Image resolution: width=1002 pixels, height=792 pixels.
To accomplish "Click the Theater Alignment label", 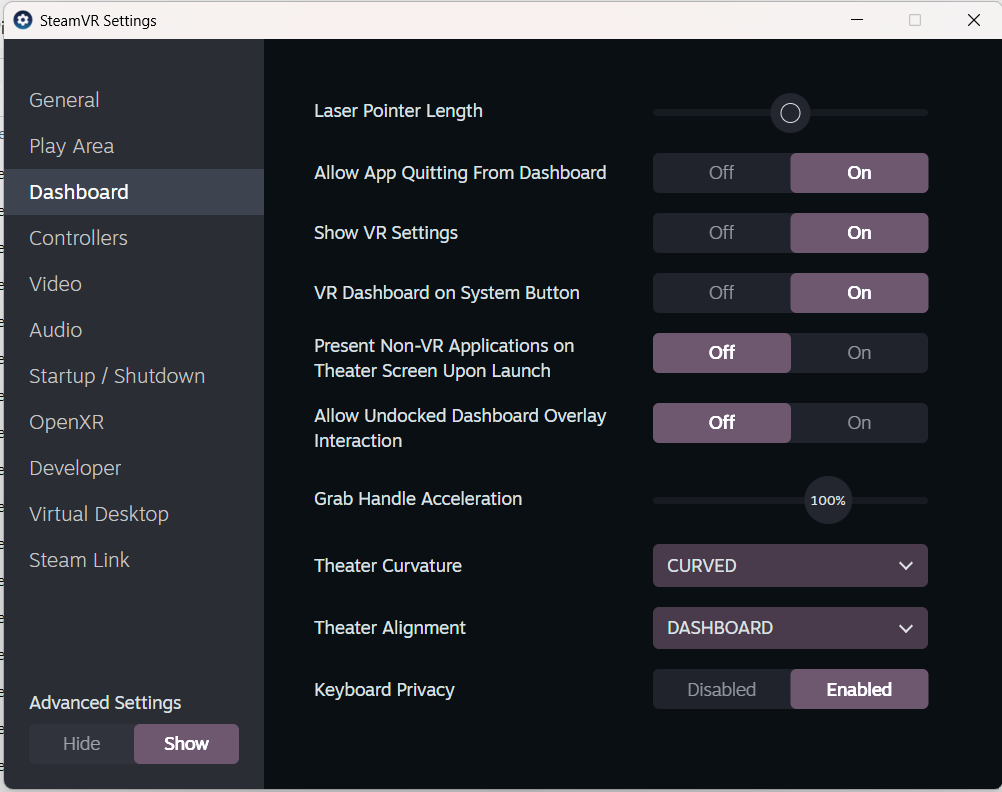I will click(x=390, y=628).
